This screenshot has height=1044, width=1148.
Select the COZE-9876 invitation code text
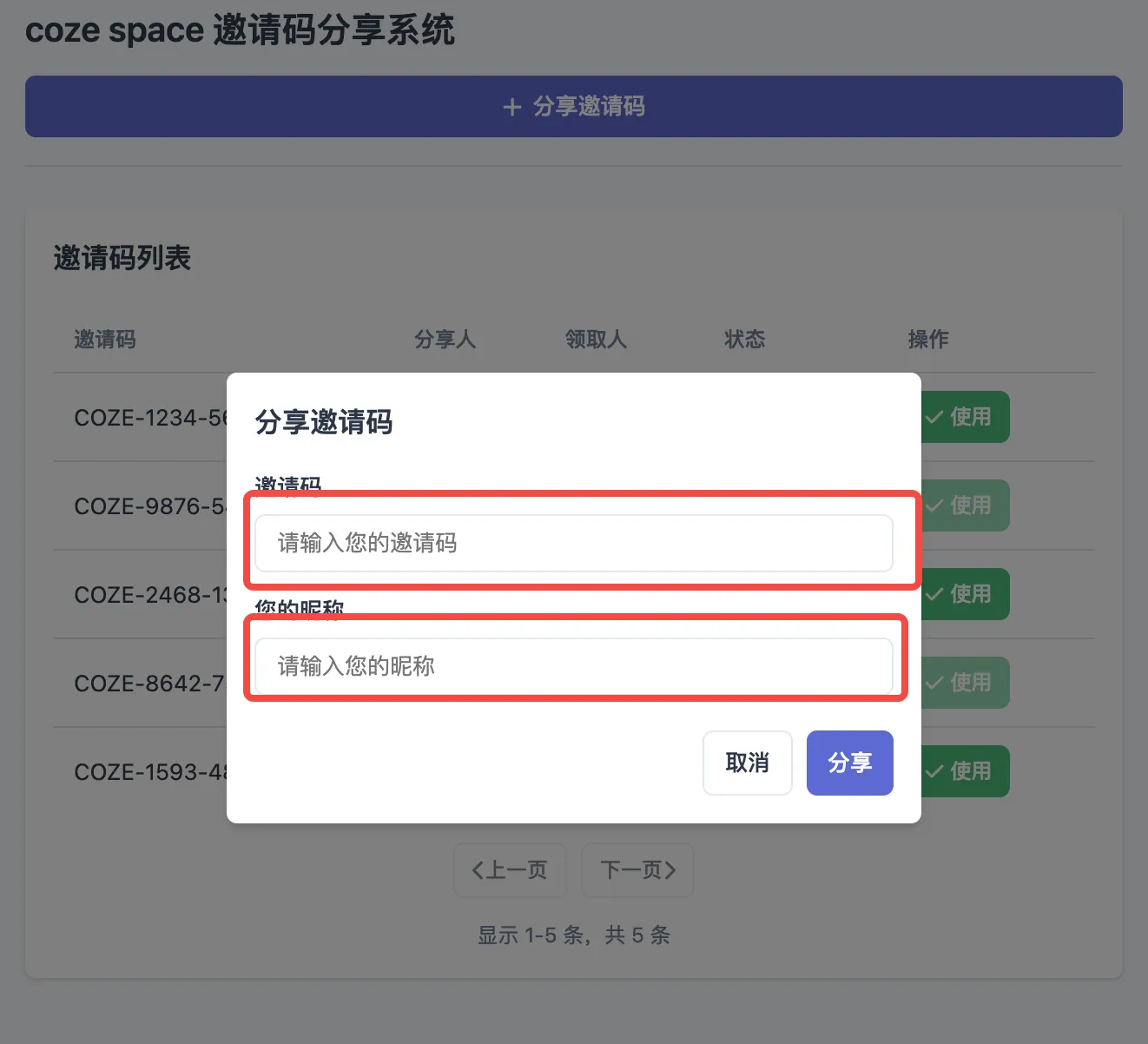click(x=150, y=506)
